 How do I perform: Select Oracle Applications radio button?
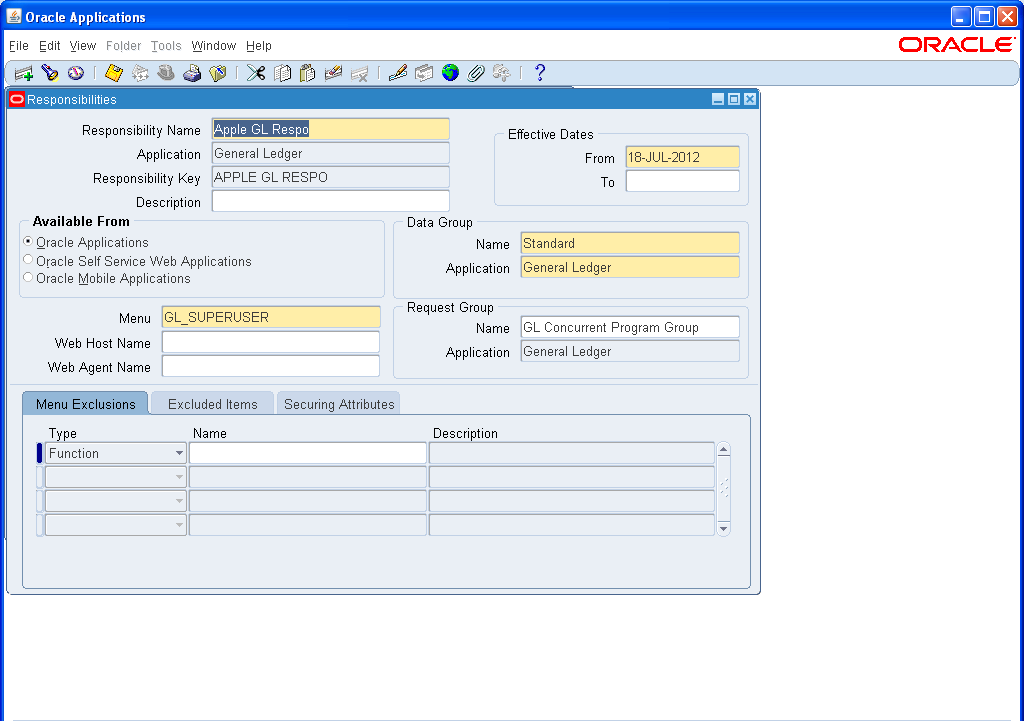pyautogui.click(x=28, y=242)
